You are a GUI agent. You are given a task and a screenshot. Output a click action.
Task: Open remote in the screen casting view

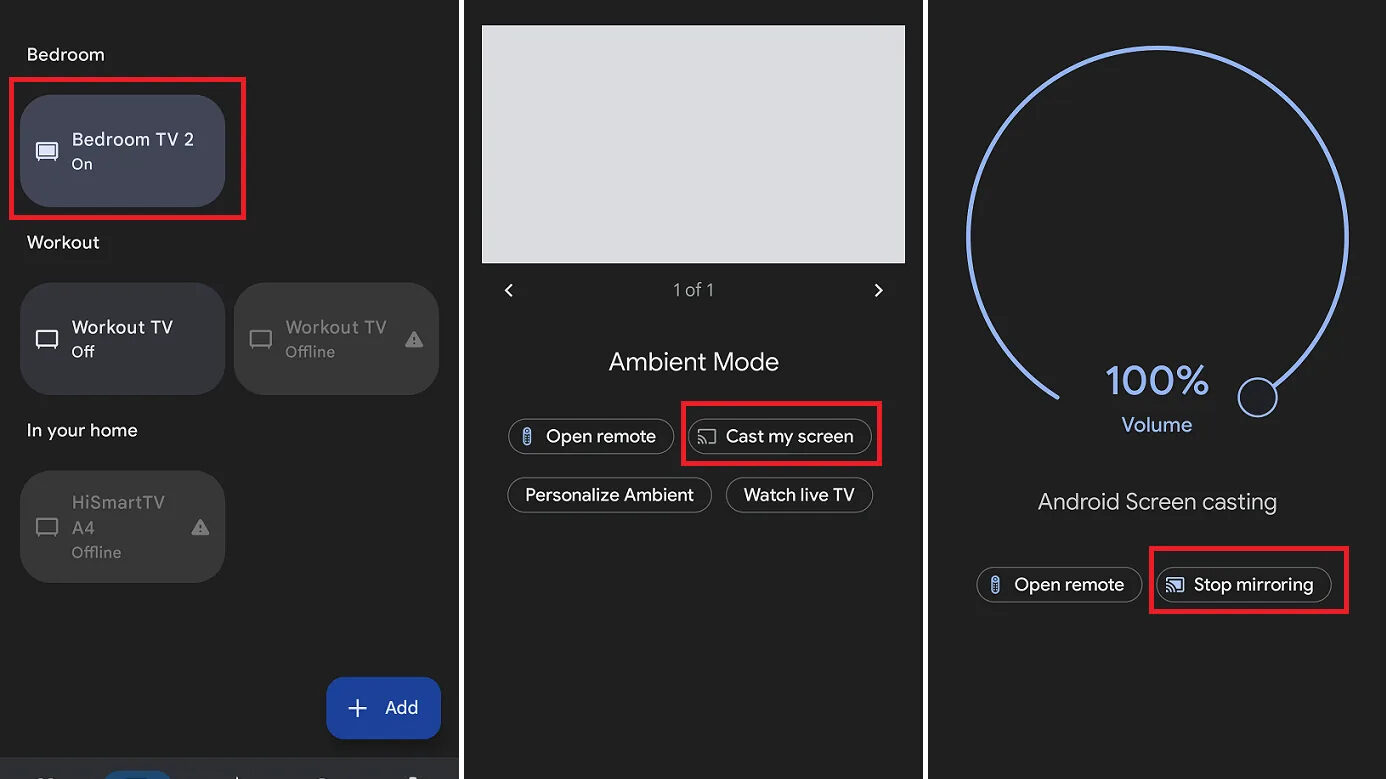pyautogui.click(x=1059, y=585)
